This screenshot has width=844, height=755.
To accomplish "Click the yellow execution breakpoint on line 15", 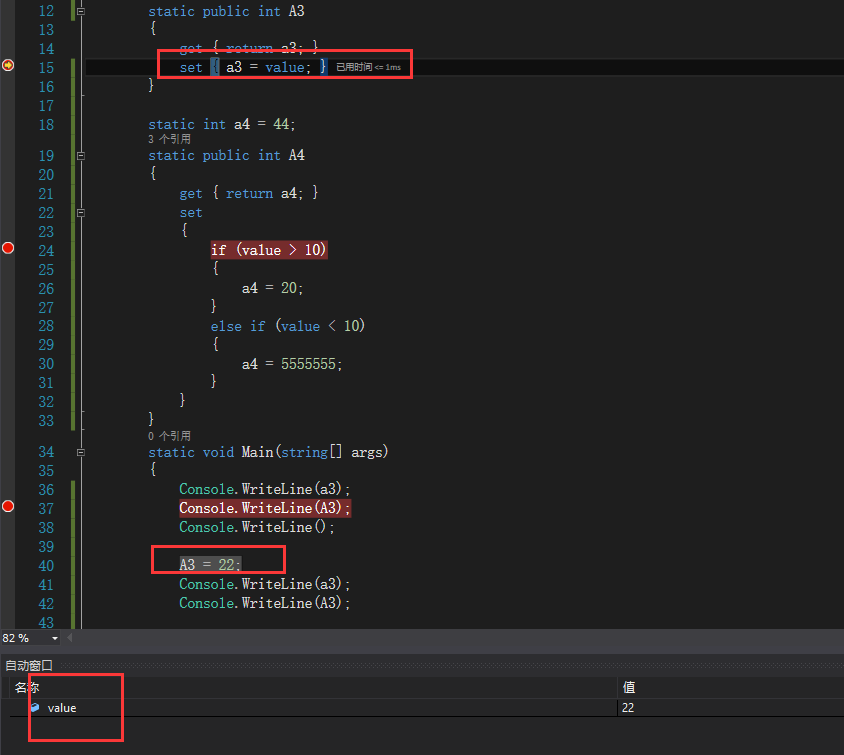I will [x=8, y=64].
